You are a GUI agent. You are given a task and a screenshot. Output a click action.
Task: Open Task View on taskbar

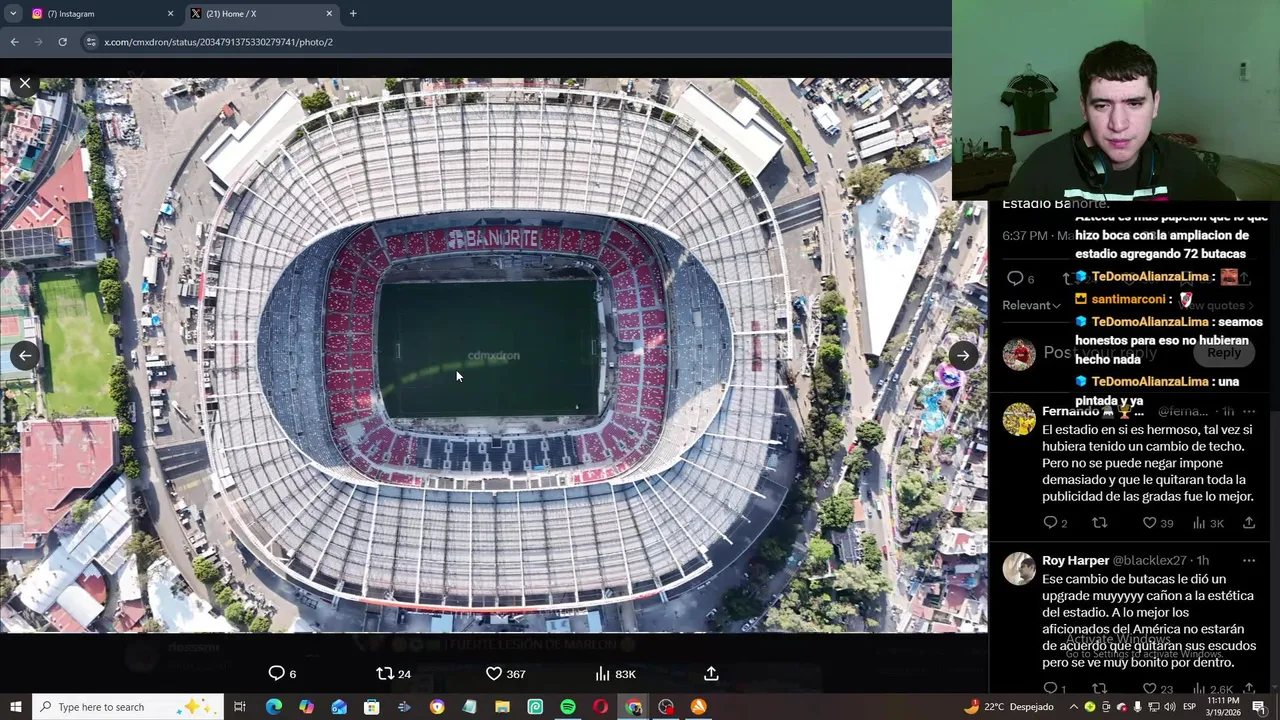[x=240, y=707]
